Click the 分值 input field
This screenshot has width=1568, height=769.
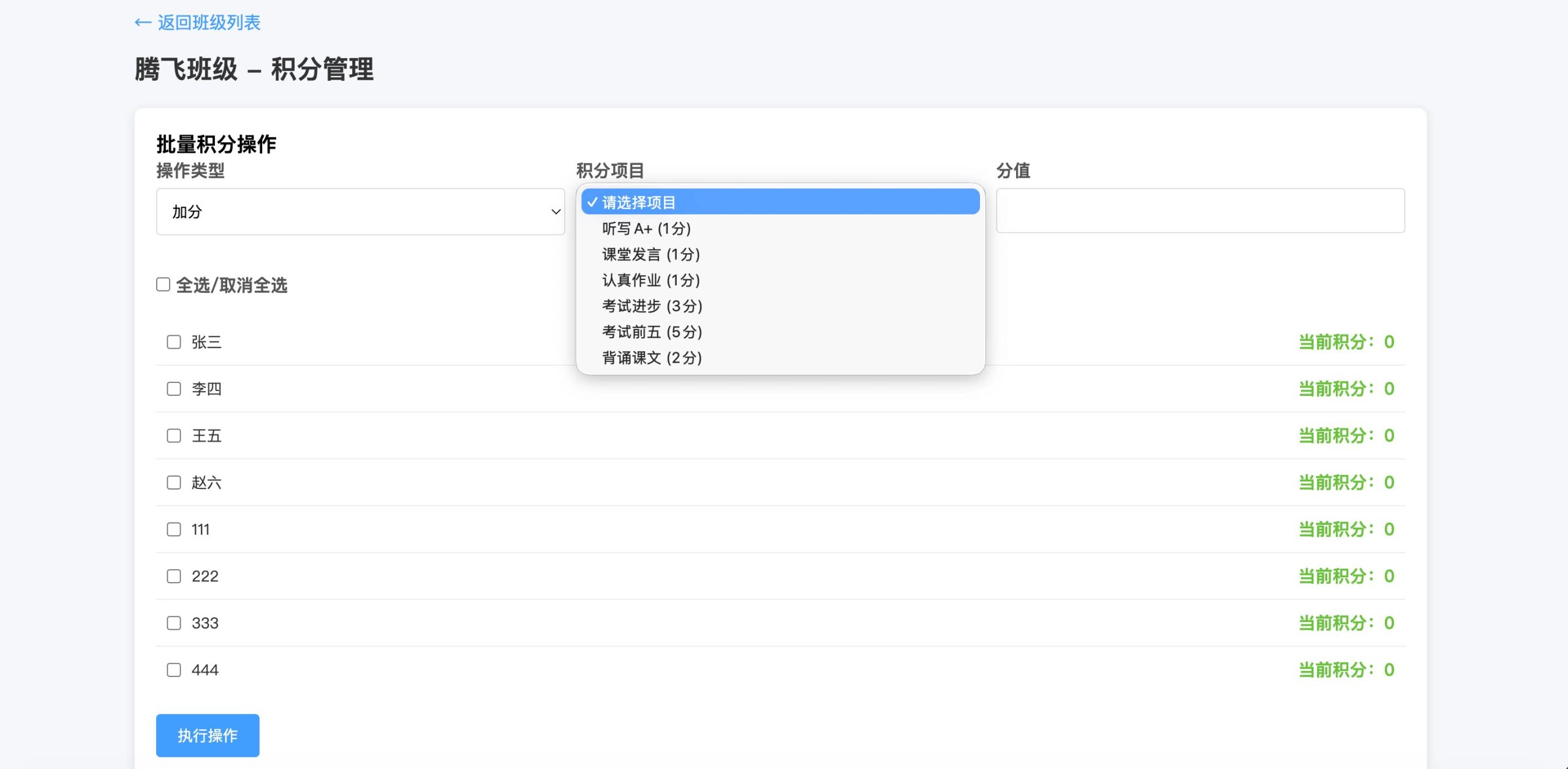coord(1200,211)
